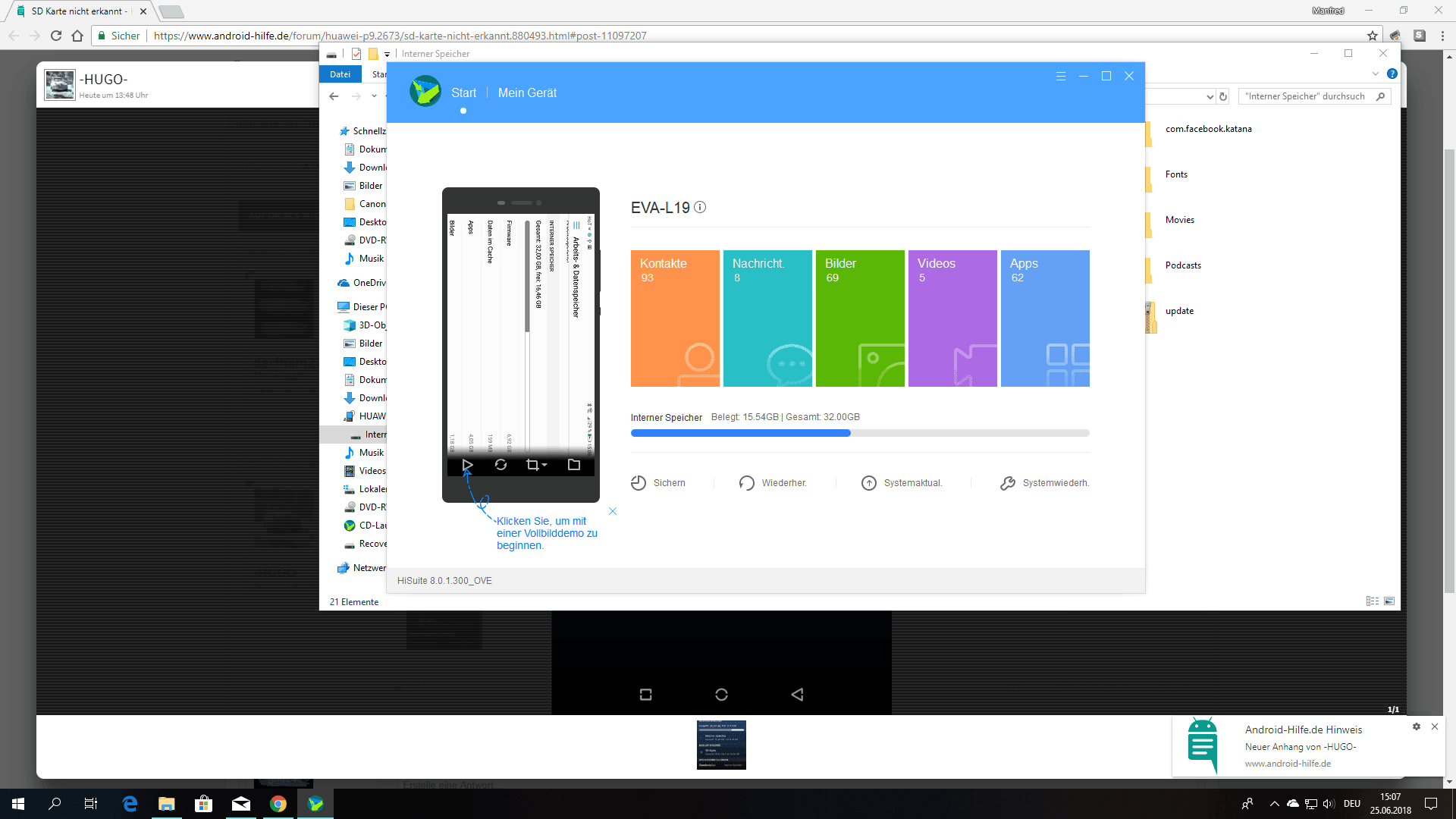Screen dimensions: 1456x819
Task: Select OneDrive in Explorer sidebar
Action: [361, 283]
